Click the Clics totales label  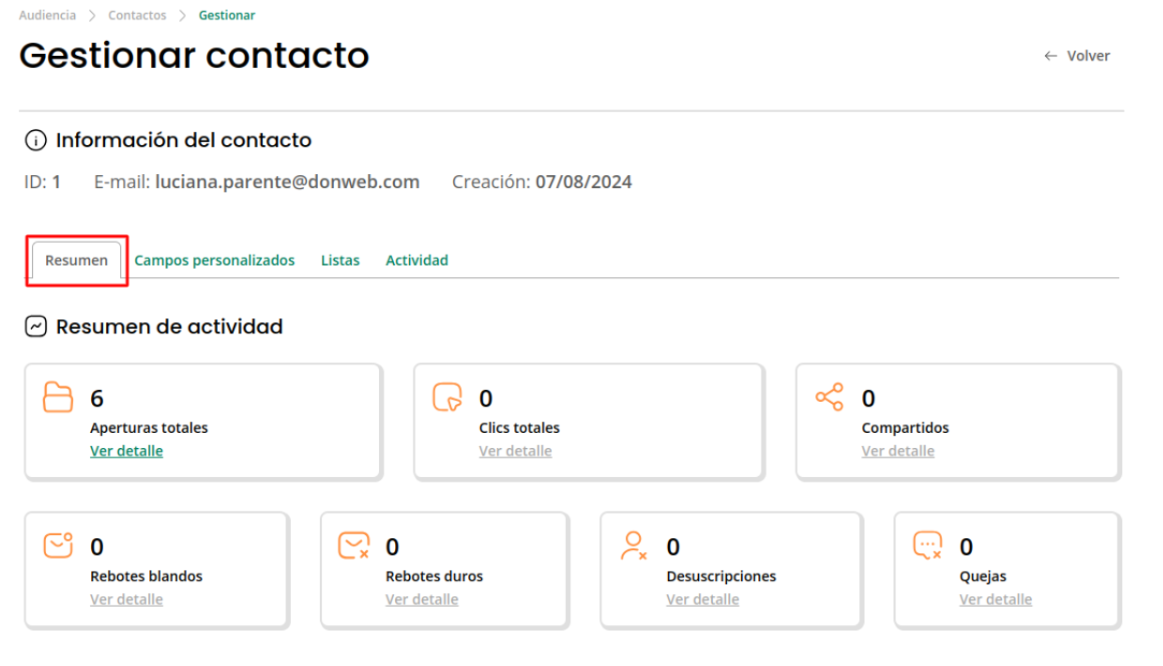coord(519,428)
